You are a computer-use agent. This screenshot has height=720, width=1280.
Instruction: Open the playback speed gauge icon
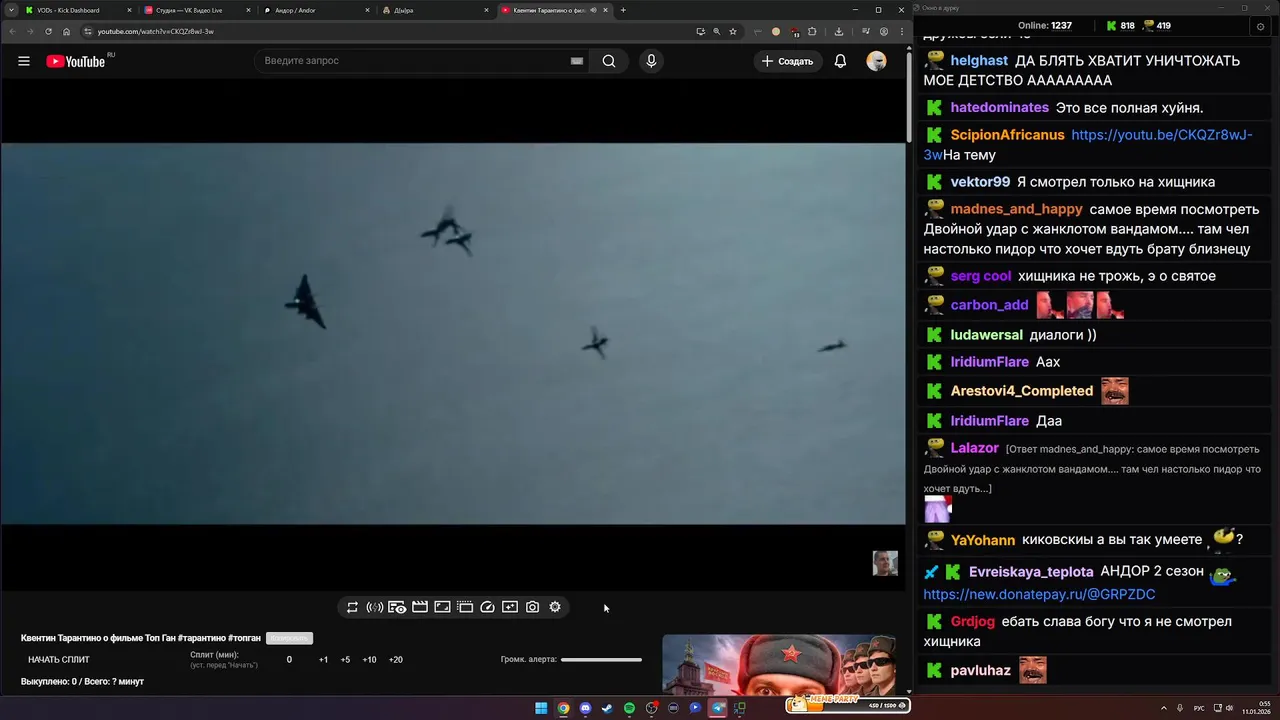click(487, 607)
